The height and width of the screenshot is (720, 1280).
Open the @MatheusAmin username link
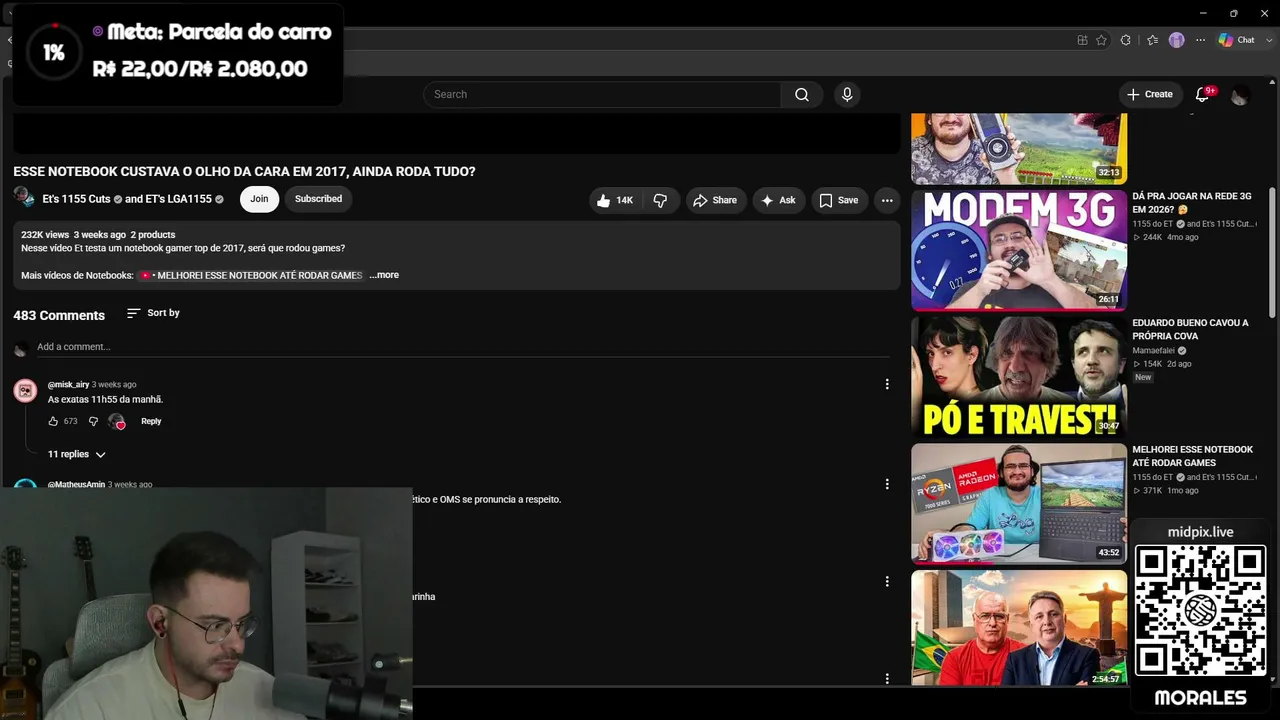coord(76,485)
